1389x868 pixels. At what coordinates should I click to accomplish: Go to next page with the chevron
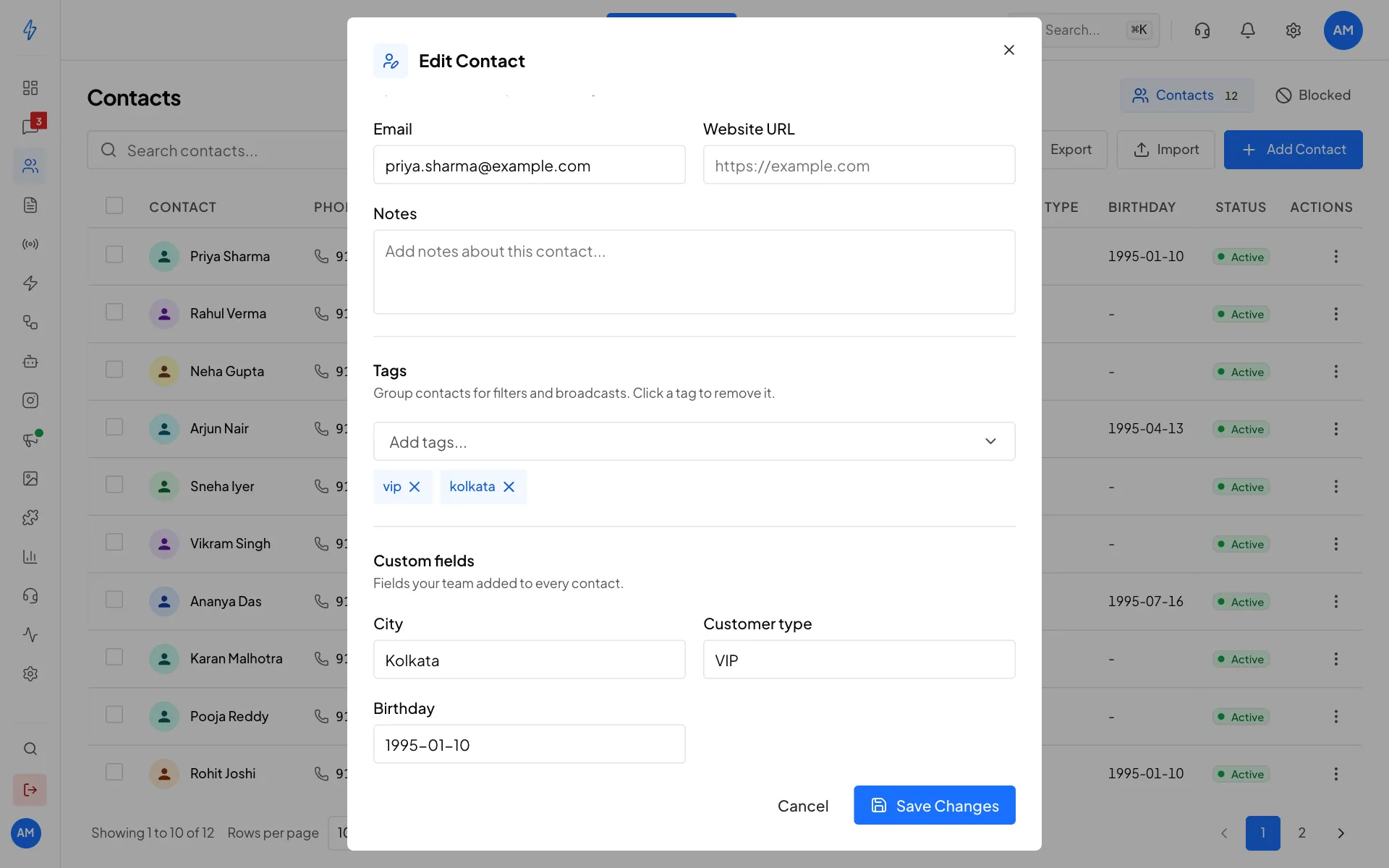1341,833
